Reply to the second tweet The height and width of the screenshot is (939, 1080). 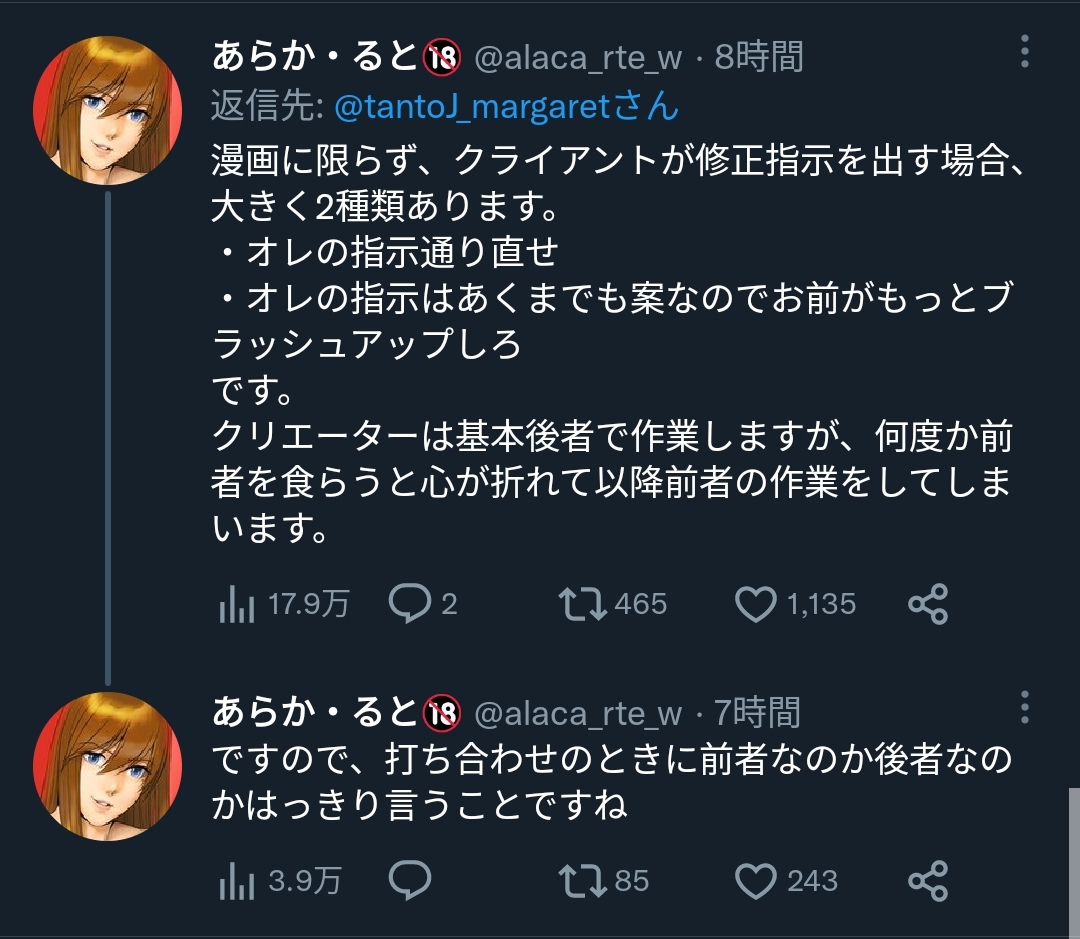coord(409,881)
